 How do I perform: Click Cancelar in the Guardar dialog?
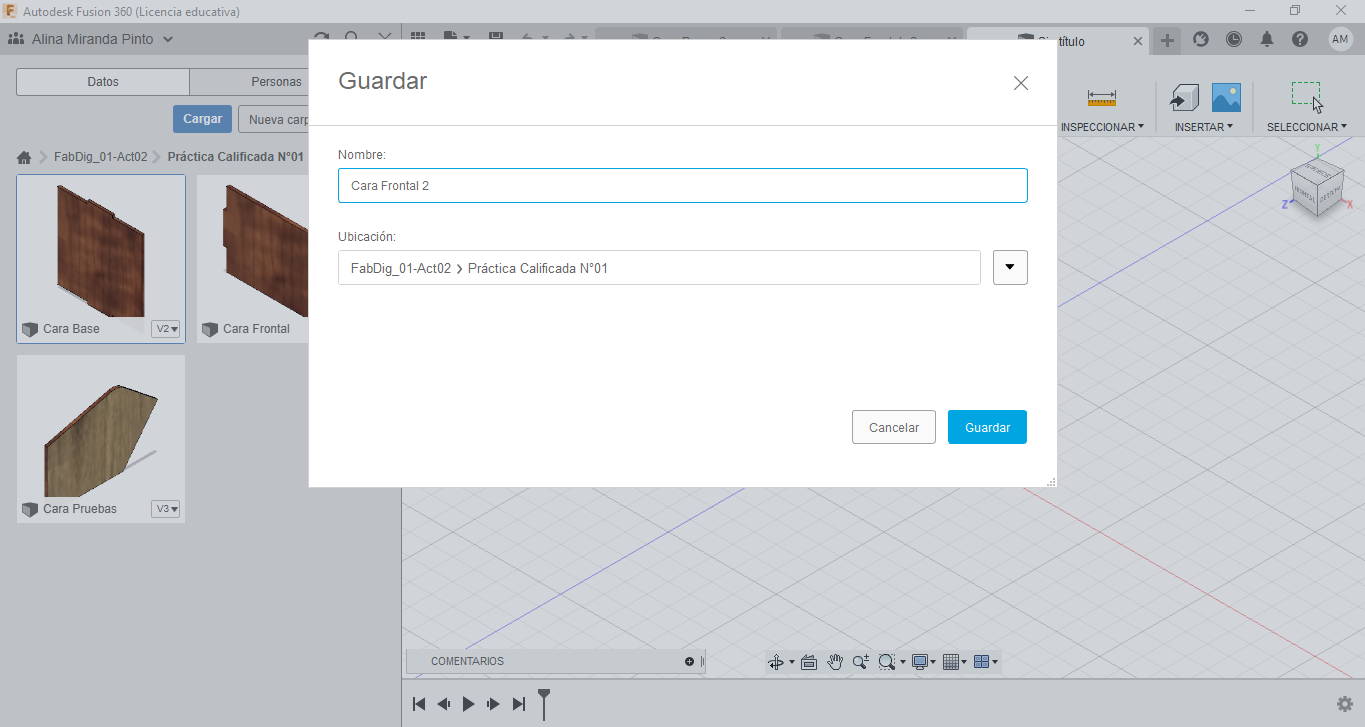click(x=893, y=427)
